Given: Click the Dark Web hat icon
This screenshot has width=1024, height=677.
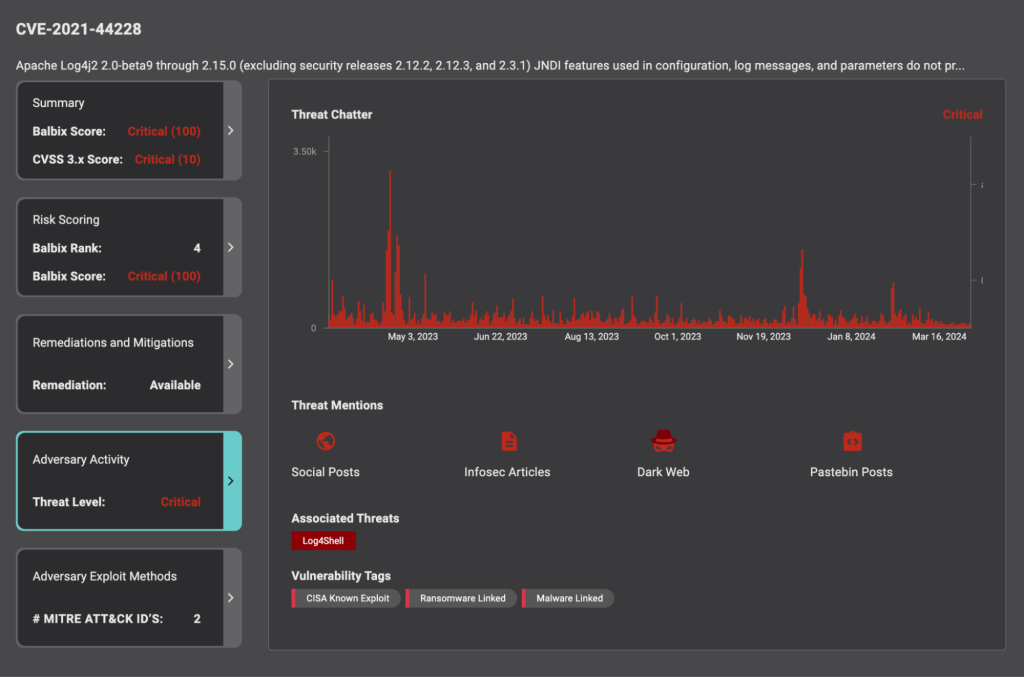Looking at the screenshot, I should pos(663,440).
